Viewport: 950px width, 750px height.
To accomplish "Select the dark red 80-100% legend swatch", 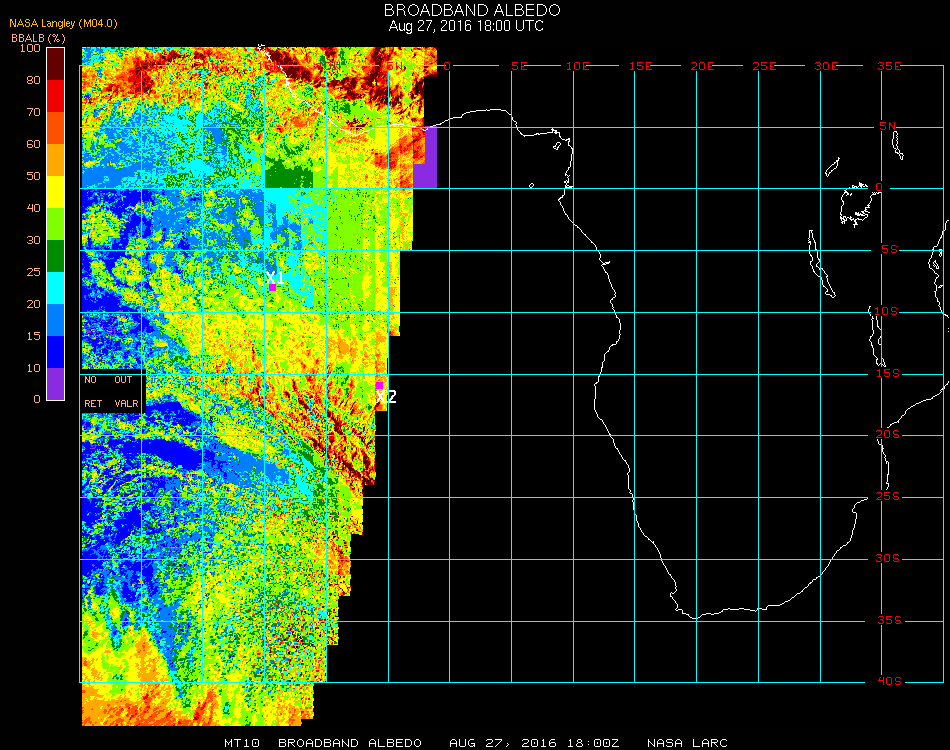I will [56, 64].
